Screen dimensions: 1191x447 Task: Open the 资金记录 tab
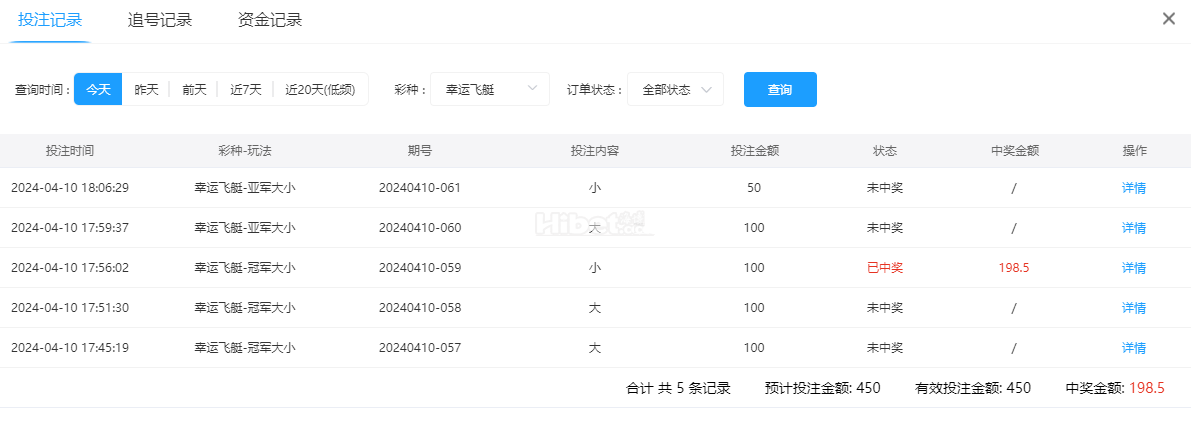click(270, 21)
